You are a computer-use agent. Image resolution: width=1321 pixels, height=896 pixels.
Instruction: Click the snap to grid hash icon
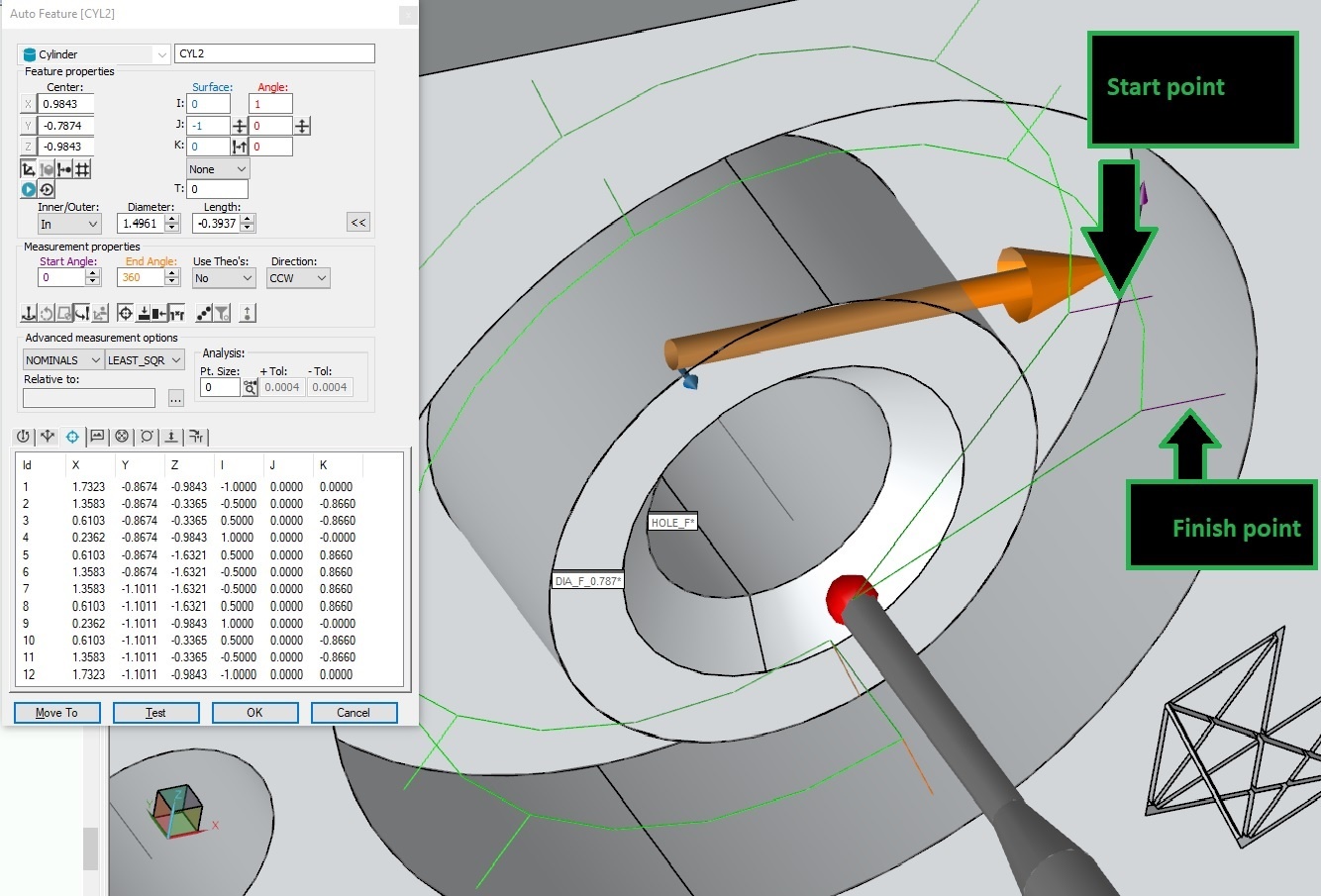[82, 169]
